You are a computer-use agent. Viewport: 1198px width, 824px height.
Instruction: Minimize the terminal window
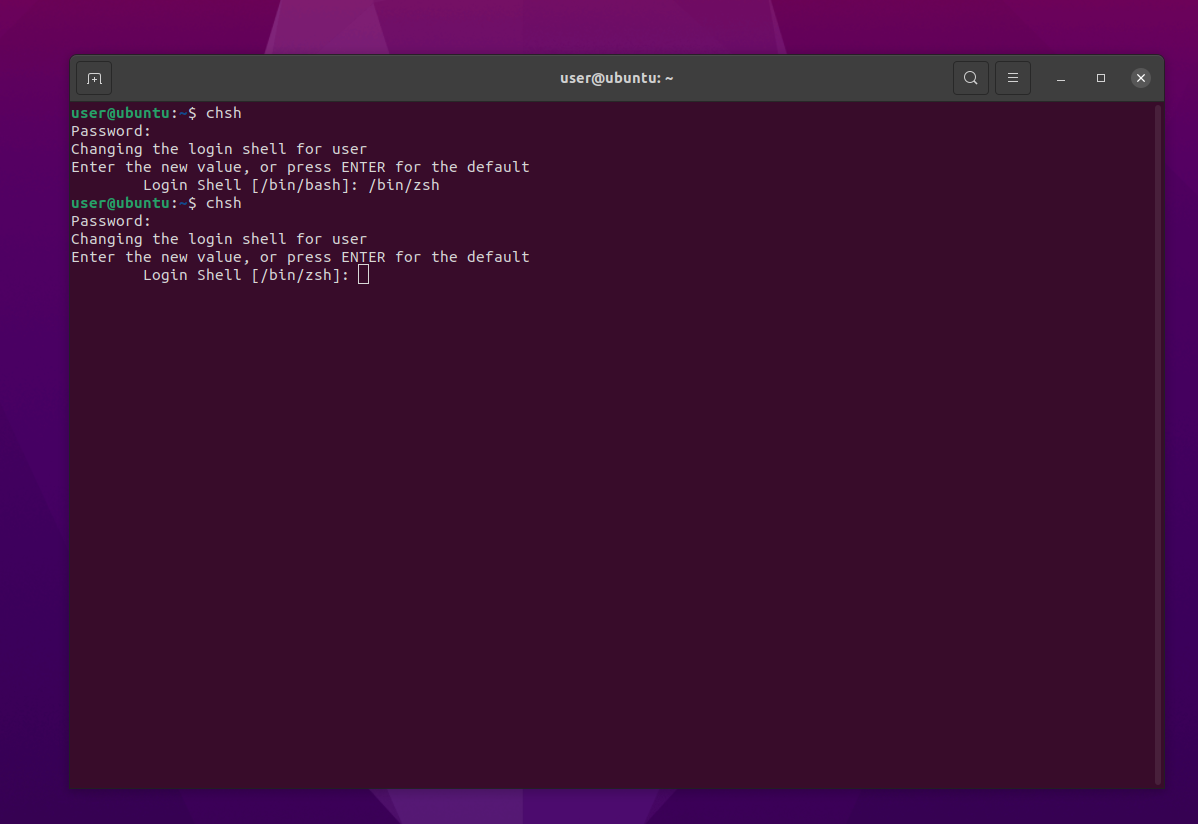pos(1061,78)
